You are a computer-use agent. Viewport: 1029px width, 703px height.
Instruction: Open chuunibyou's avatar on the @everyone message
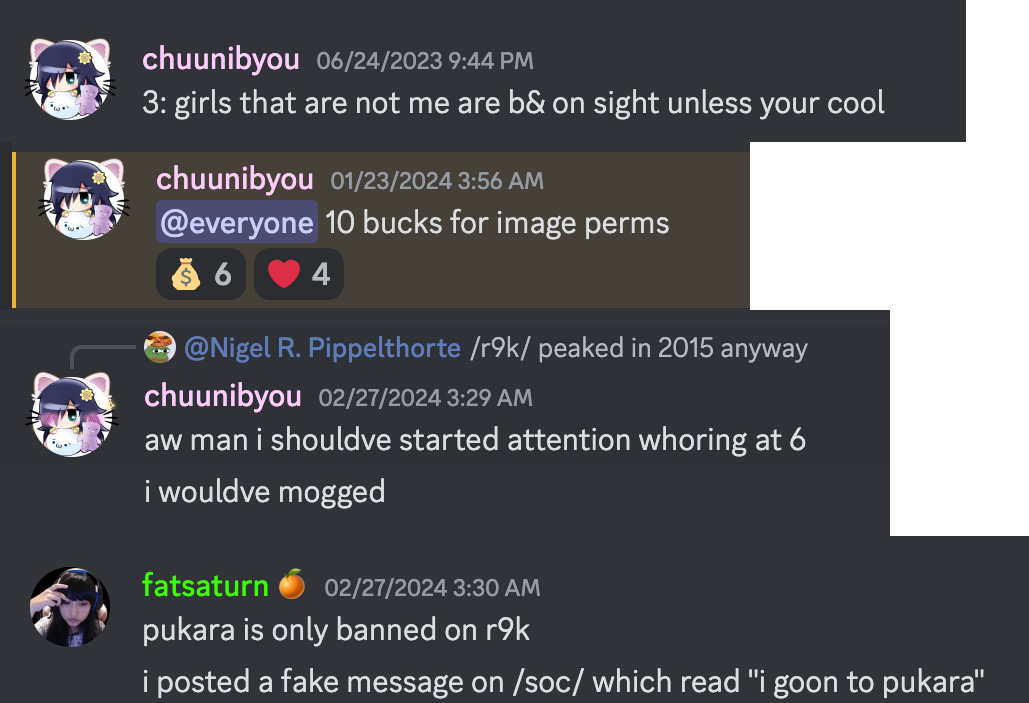(84, 200)
